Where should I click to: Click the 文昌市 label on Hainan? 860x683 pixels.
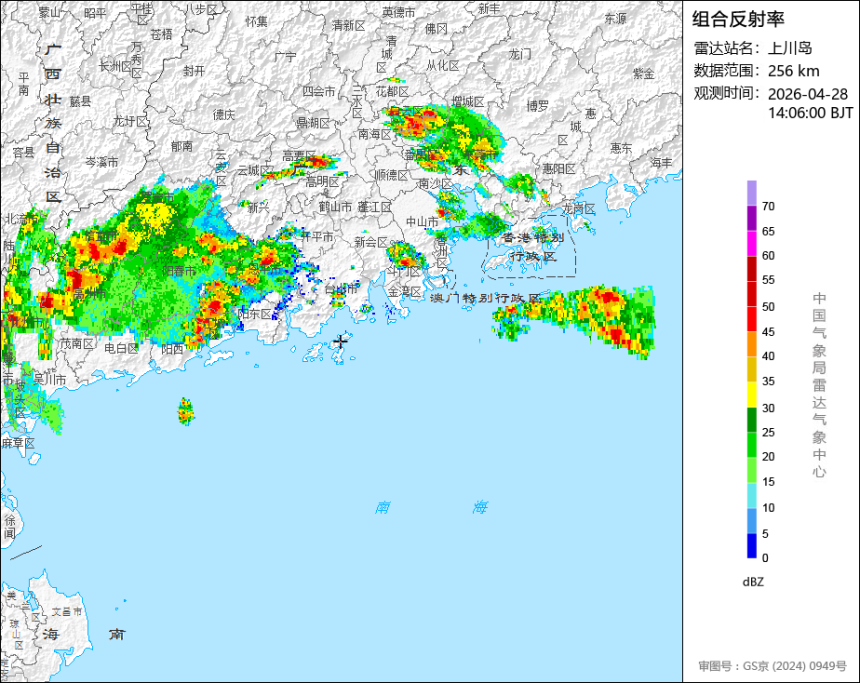click(67, 611)
